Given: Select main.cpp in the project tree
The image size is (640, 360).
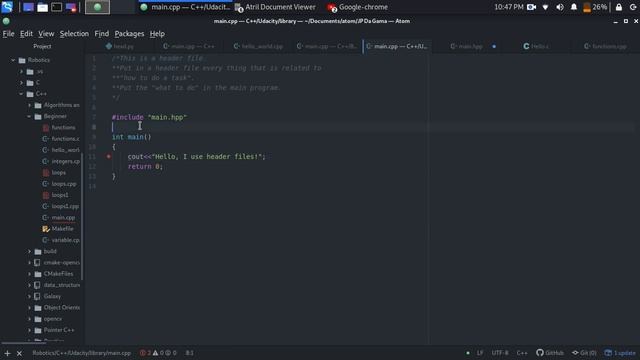Looking at the screenshot, I should (63, 218).
